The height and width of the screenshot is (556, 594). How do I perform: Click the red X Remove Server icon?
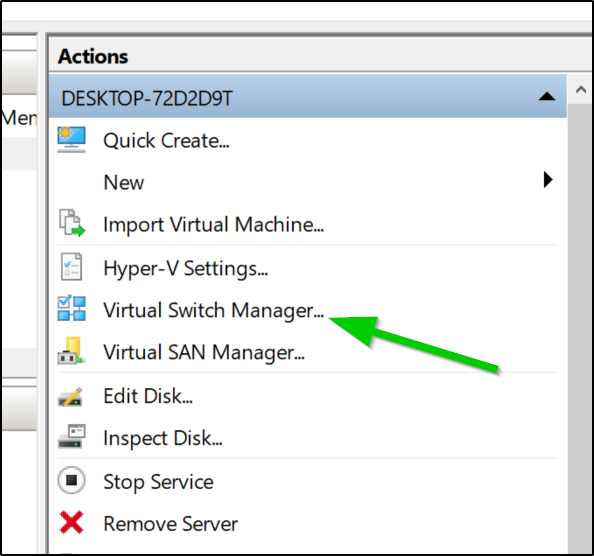tap(71, 523)
